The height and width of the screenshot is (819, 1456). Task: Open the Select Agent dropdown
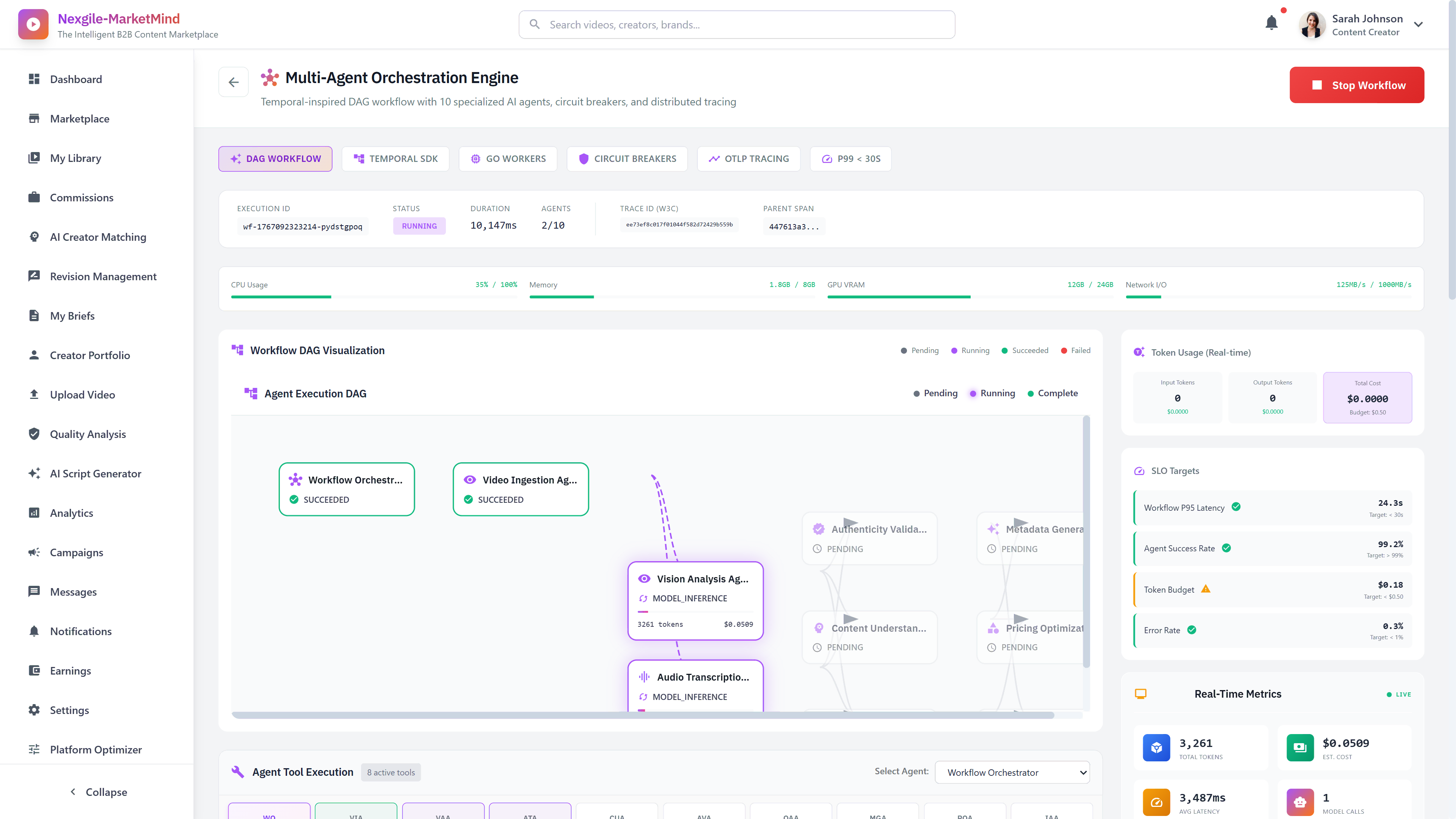pyautogui.click(x=1012, y=772)
